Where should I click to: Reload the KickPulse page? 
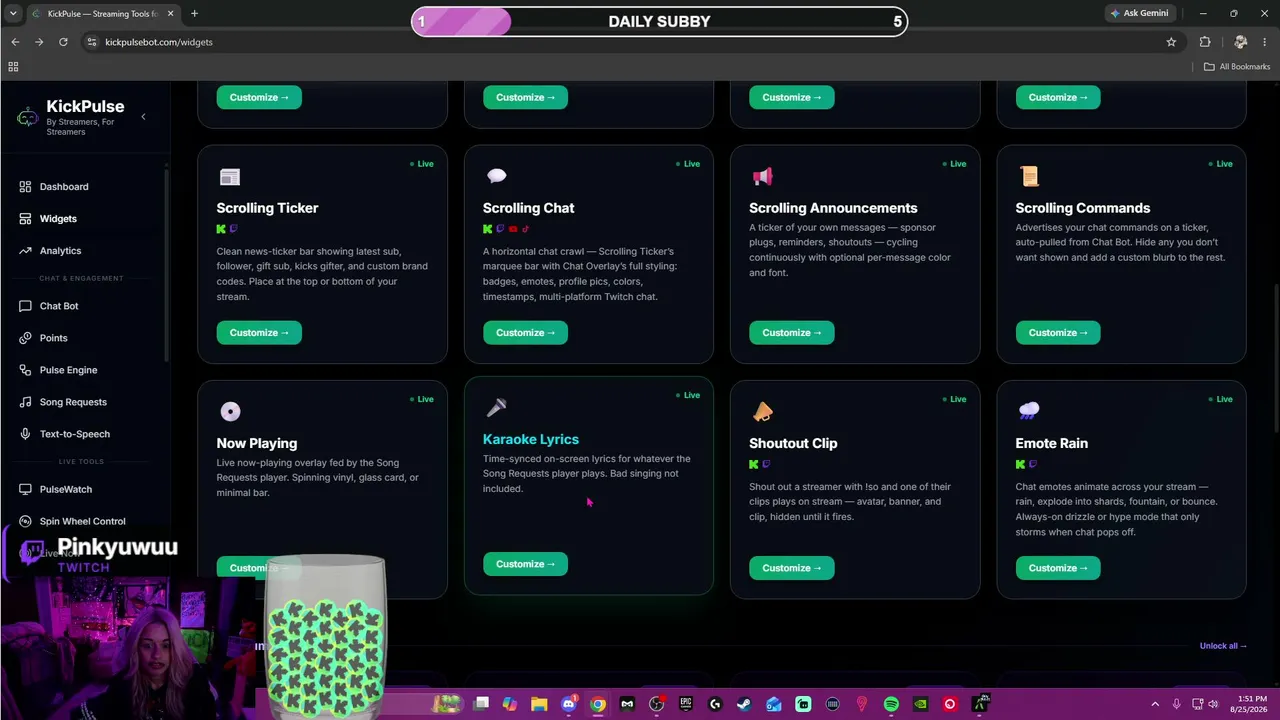63,42
